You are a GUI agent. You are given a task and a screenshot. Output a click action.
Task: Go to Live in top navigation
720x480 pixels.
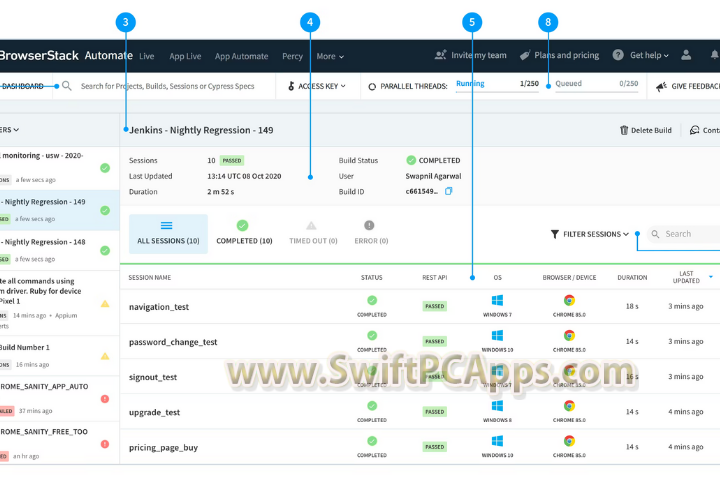(146, 56)
